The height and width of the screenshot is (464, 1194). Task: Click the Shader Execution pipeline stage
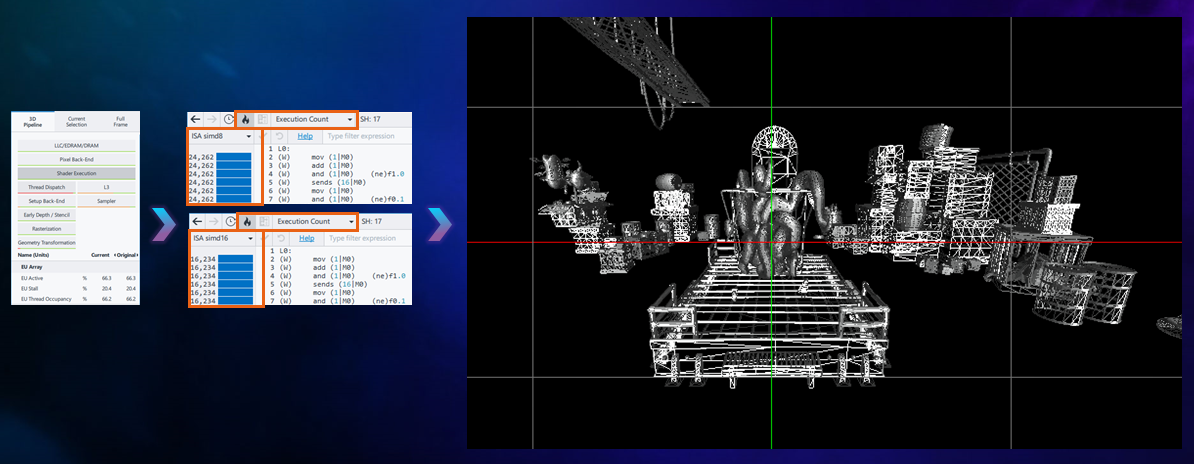(76, 173)
